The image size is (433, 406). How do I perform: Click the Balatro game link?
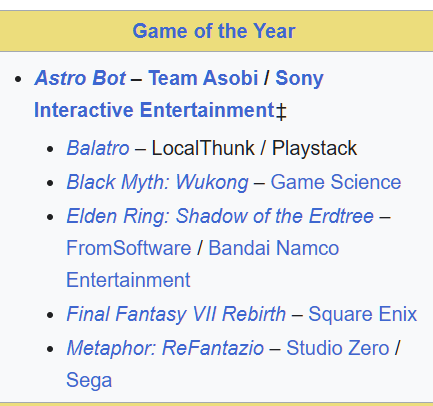[98, 148]
